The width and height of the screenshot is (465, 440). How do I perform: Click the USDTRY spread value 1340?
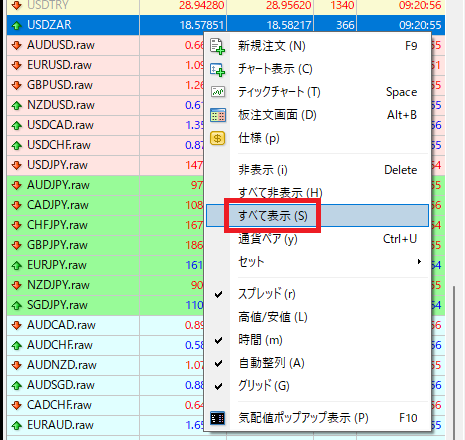342,5
